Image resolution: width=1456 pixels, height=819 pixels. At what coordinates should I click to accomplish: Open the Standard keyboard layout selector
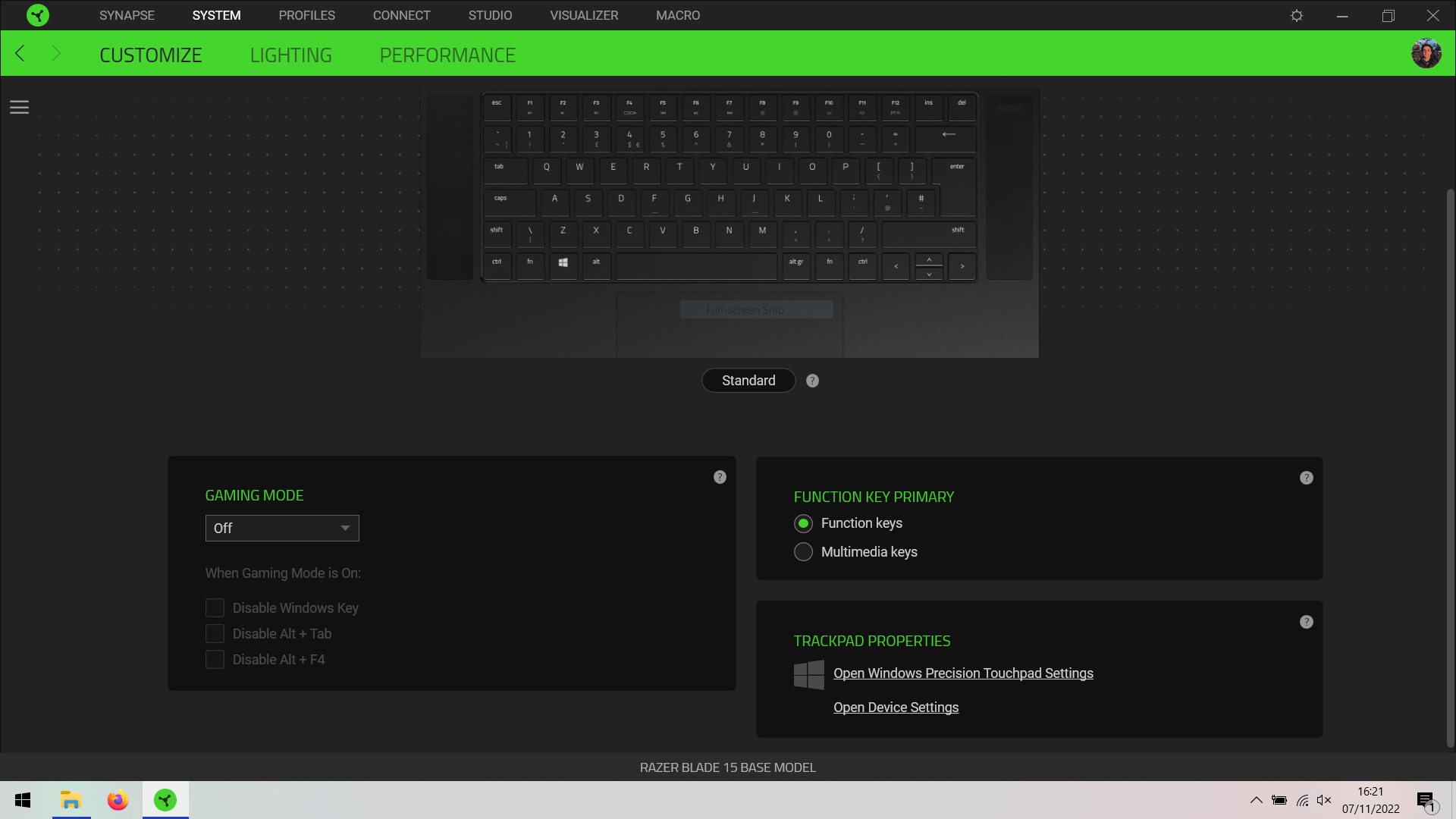coord(748,380)
